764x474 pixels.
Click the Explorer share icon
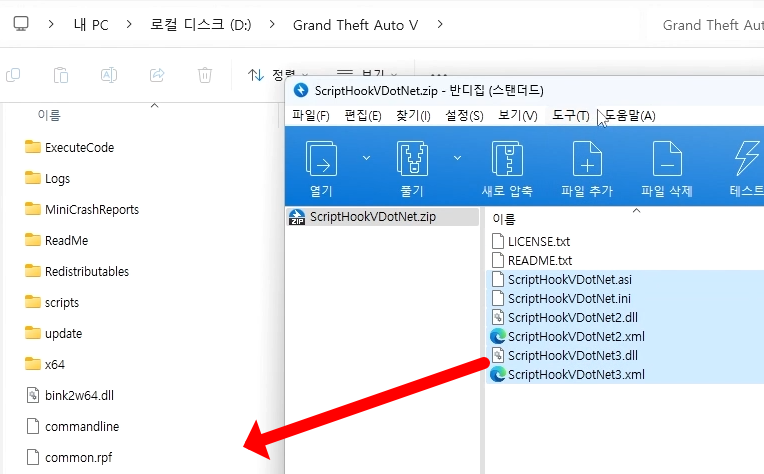tap(157, 75)
